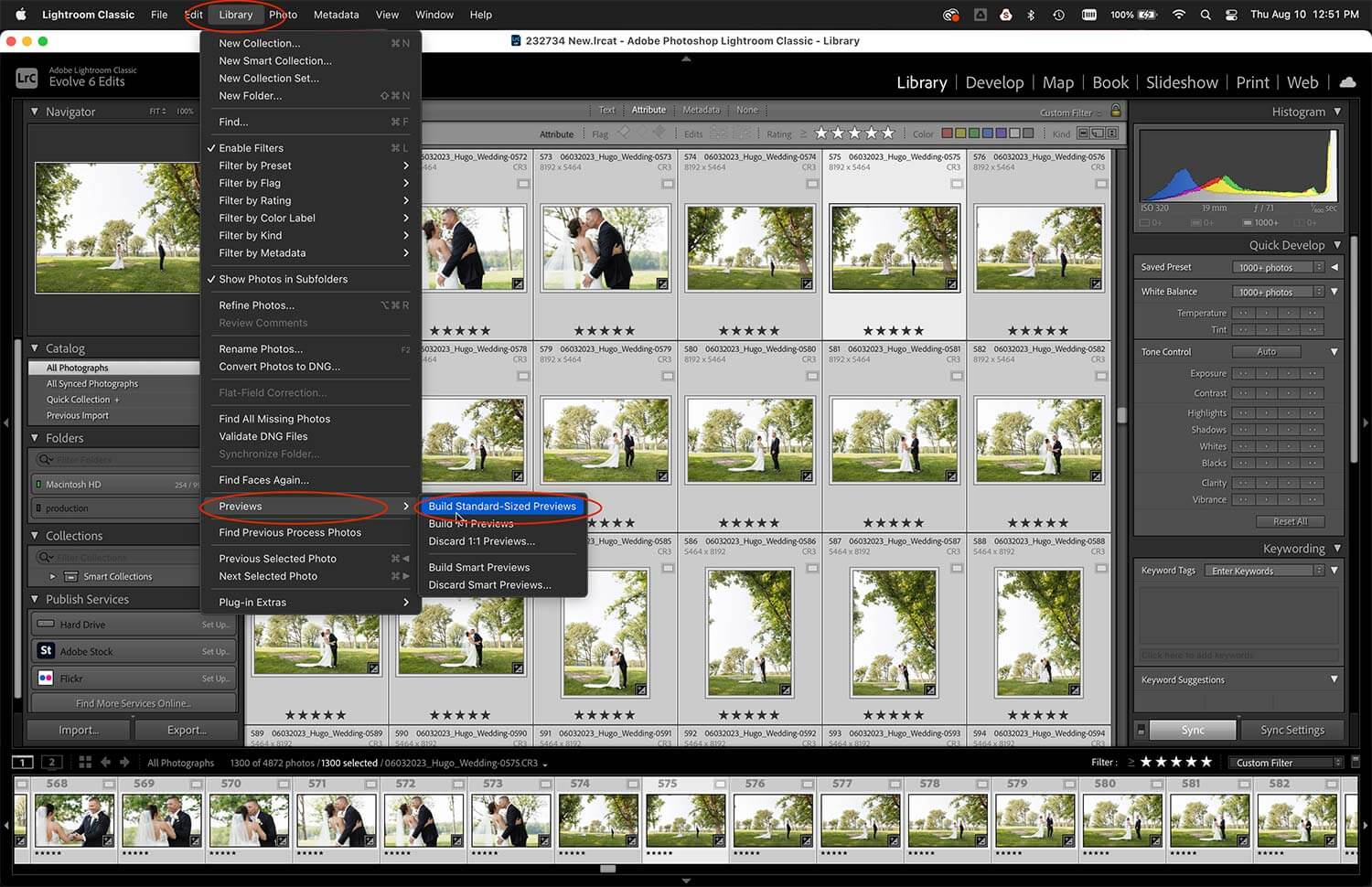Toggle flag on Hugo_Wedding-0574 cell
The image size is (1372, 887).
[812, 184]
